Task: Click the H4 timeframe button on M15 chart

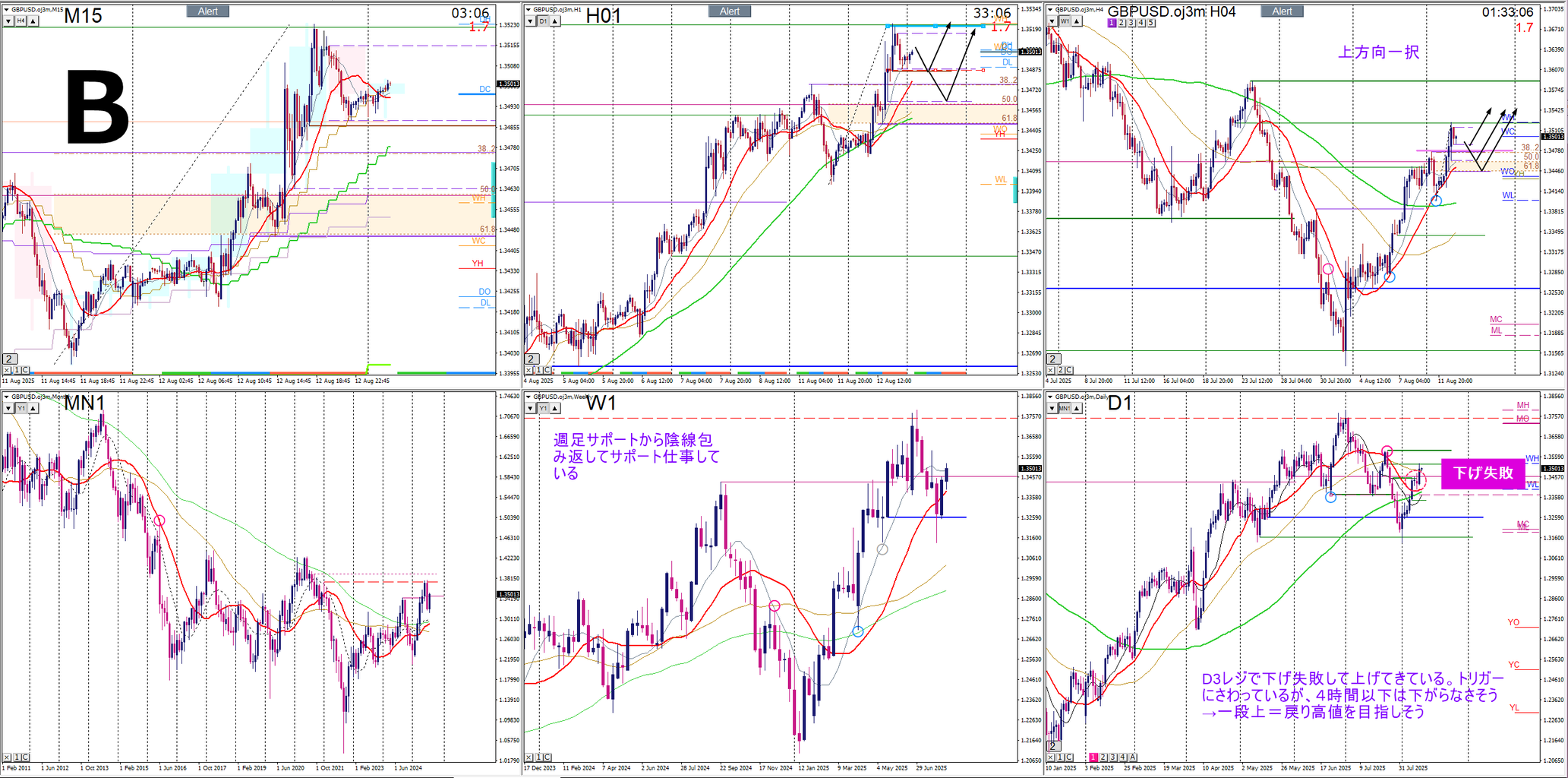Action: (21, 21)
